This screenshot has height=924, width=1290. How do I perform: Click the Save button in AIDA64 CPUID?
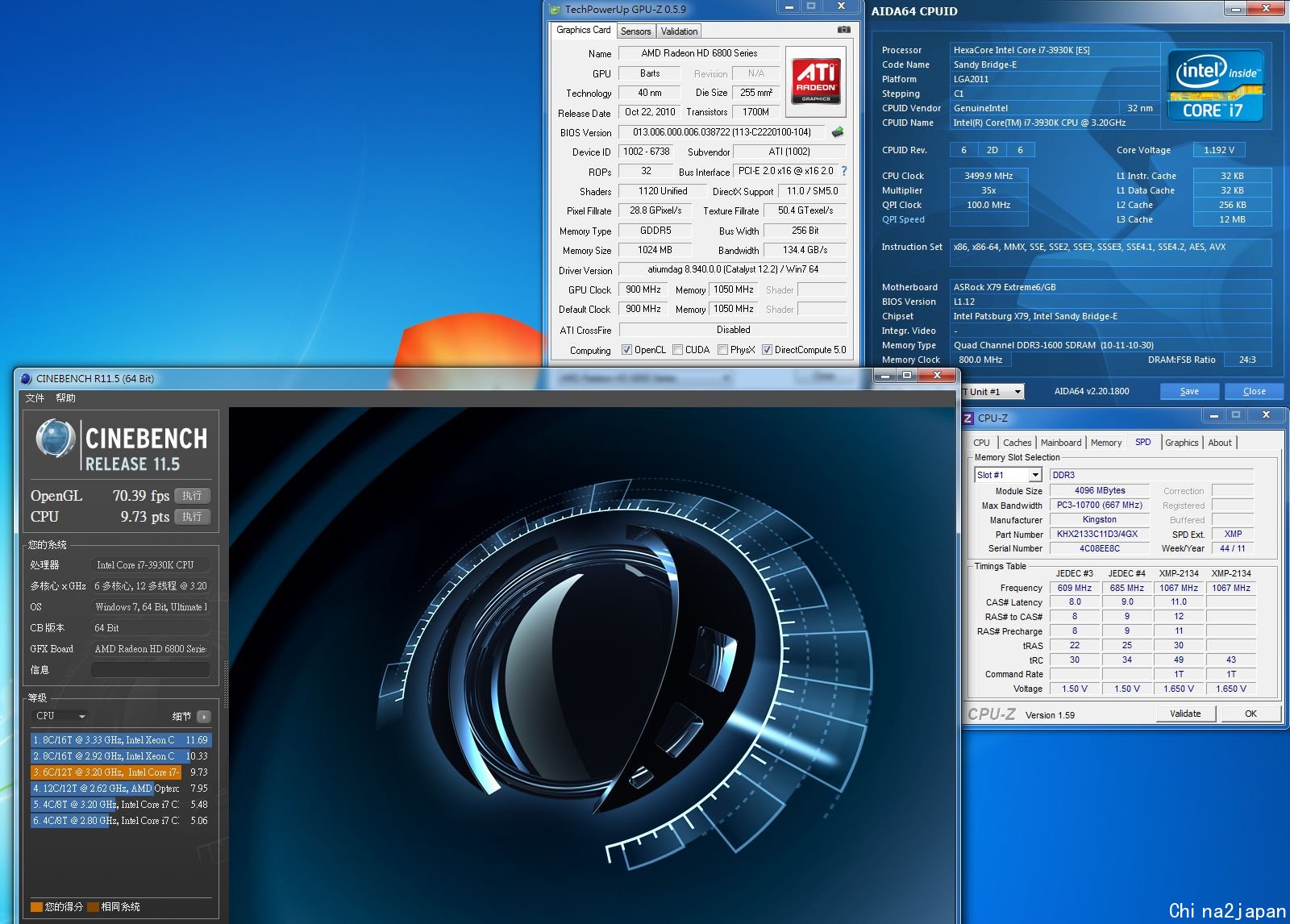[x=1189, y=391]
